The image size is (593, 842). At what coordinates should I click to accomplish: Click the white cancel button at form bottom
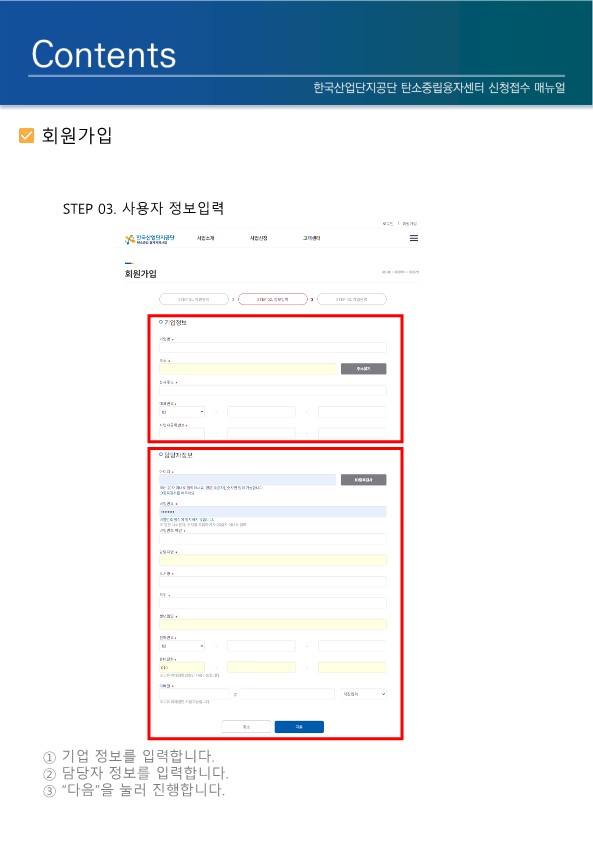pos(246,727)
